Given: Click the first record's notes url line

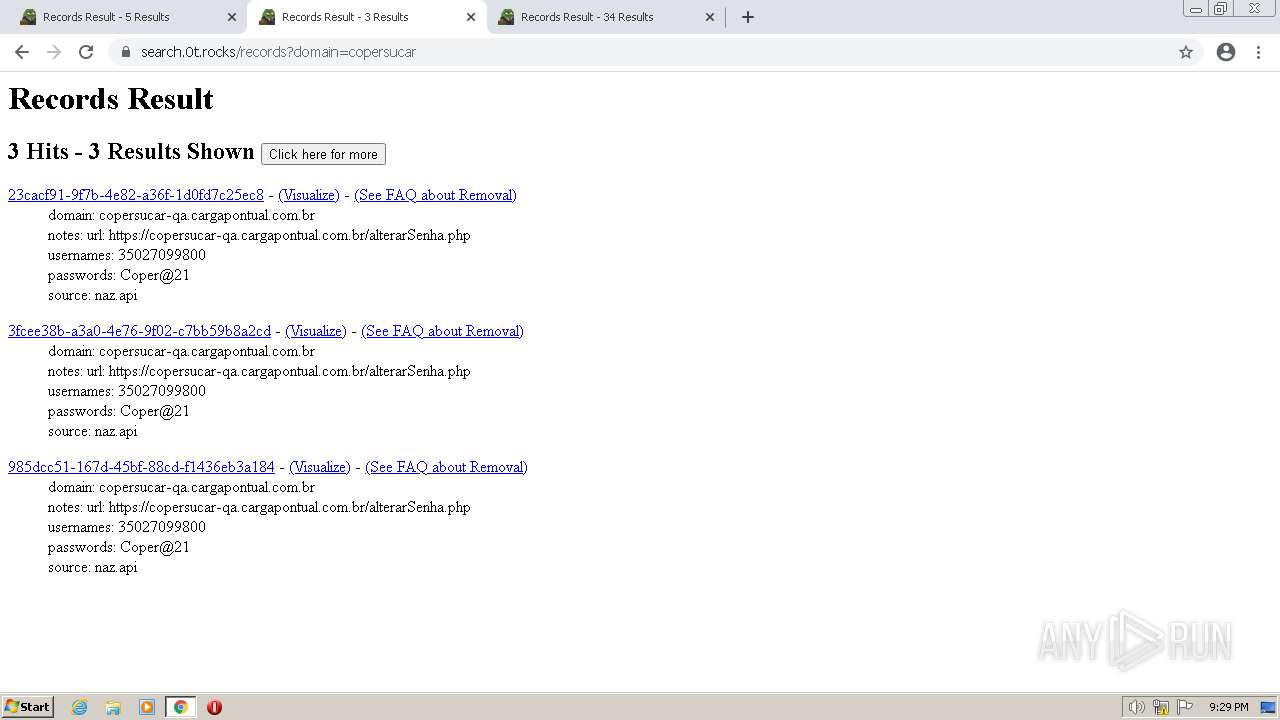Looking at the screenshot, I should point(259,235).
